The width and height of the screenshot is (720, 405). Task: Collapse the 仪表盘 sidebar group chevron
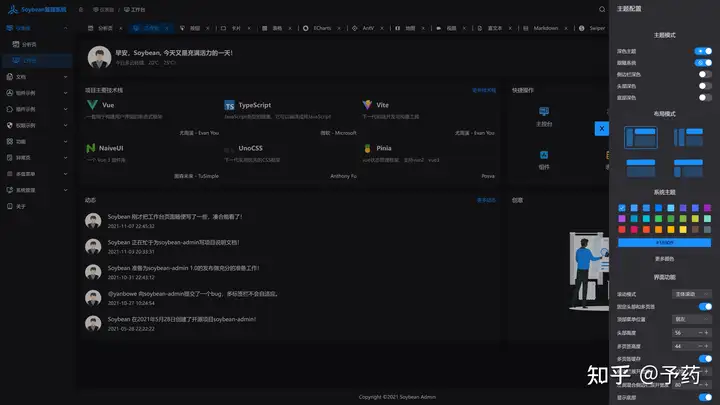pyautogui.click(x=66, y=28)
